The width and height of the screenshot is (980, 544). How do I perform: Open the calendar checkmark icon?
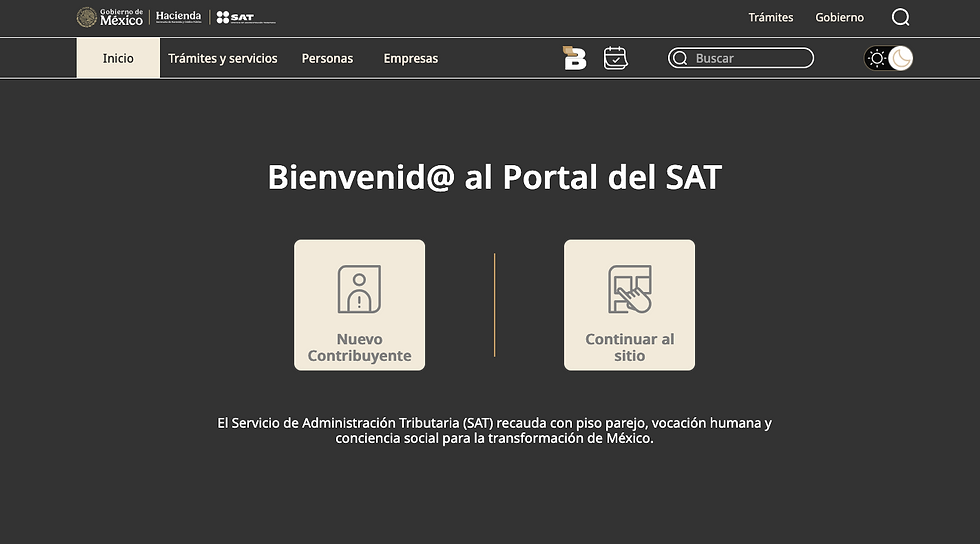[x=616, y=58]
